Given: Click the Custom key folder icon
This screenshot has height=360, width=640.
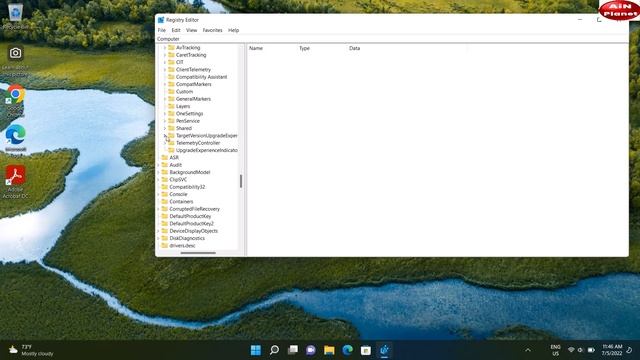Looking at the screenshot, I should point(171,91).
